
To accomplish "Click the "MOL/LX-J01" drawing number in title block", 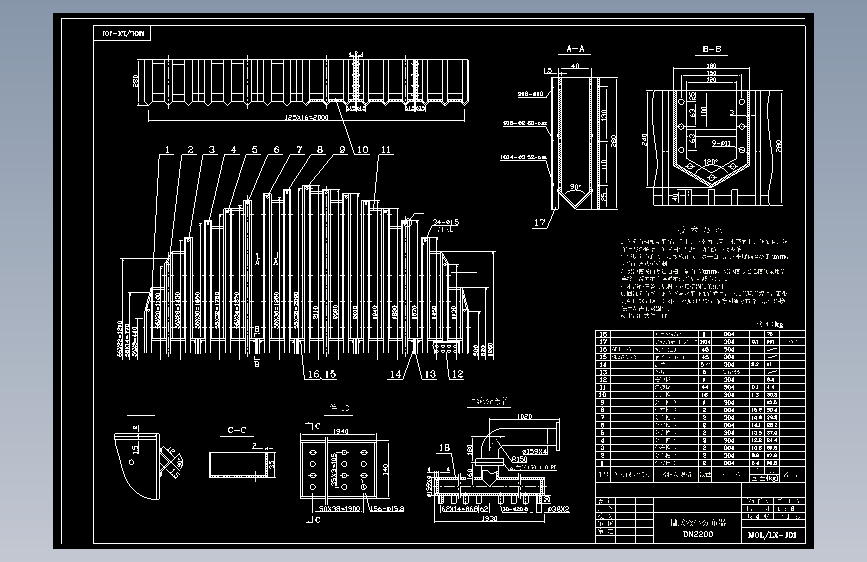I will 772,535.
